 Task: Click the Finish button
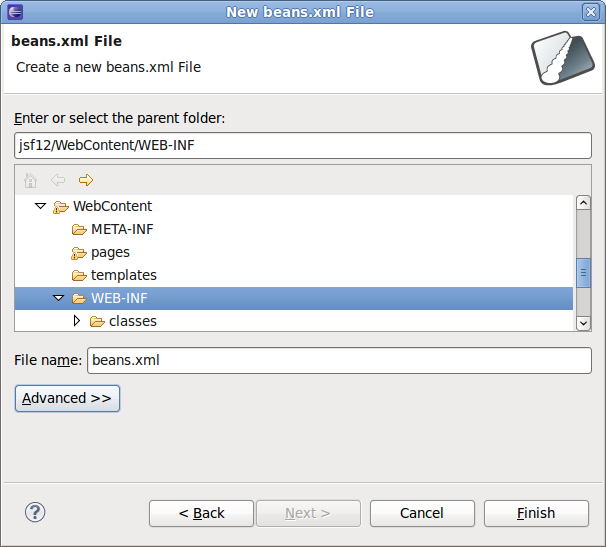pos(536,513)
